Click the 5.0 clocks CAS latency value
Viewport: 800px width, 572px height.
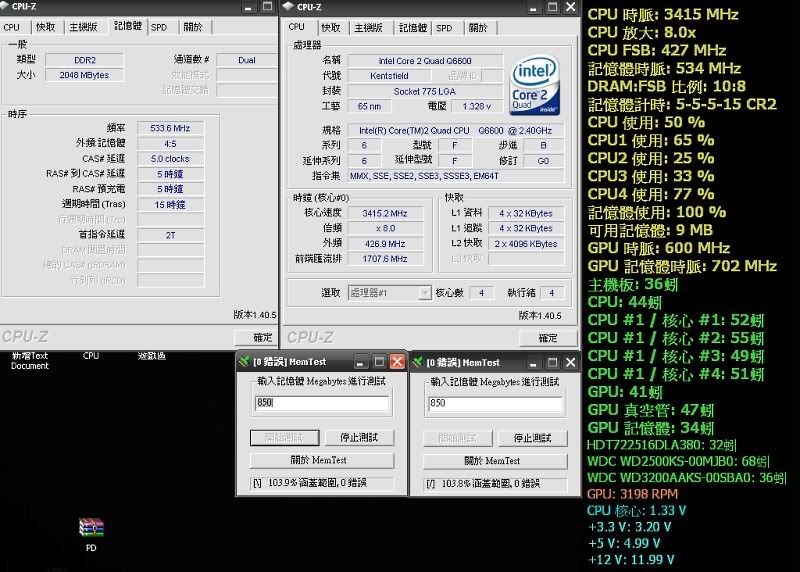170,159
